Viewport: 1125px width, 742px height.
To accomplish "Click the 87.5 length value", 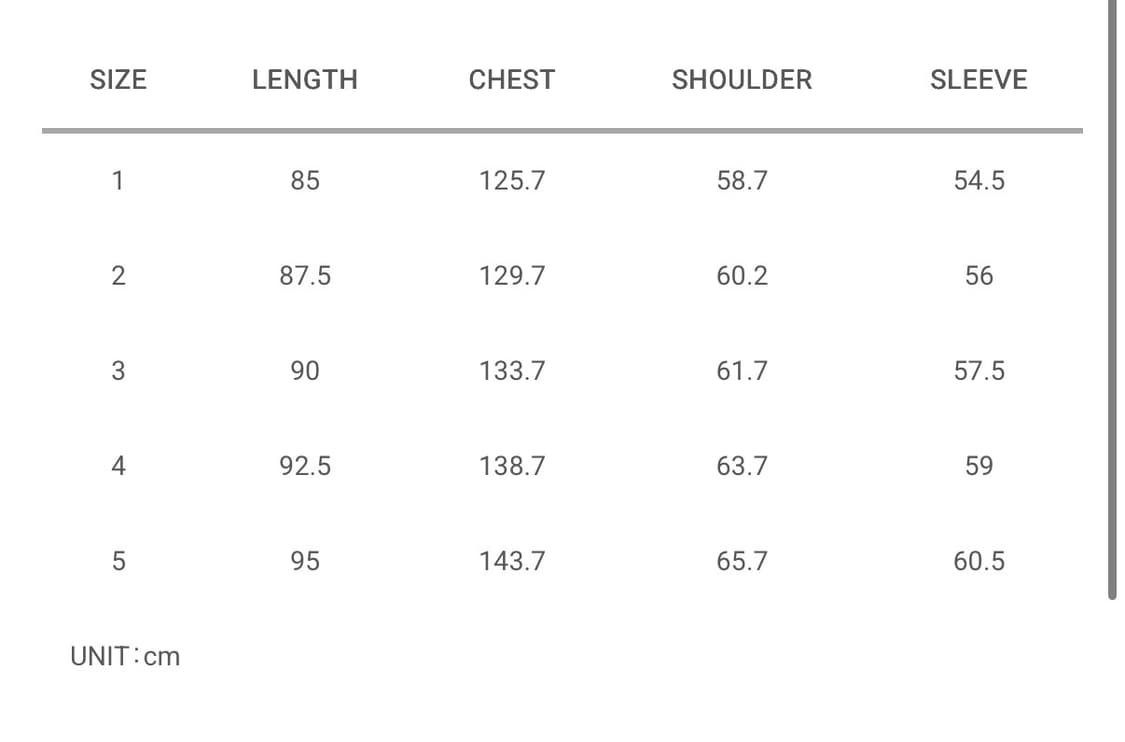I will [305, 276].
